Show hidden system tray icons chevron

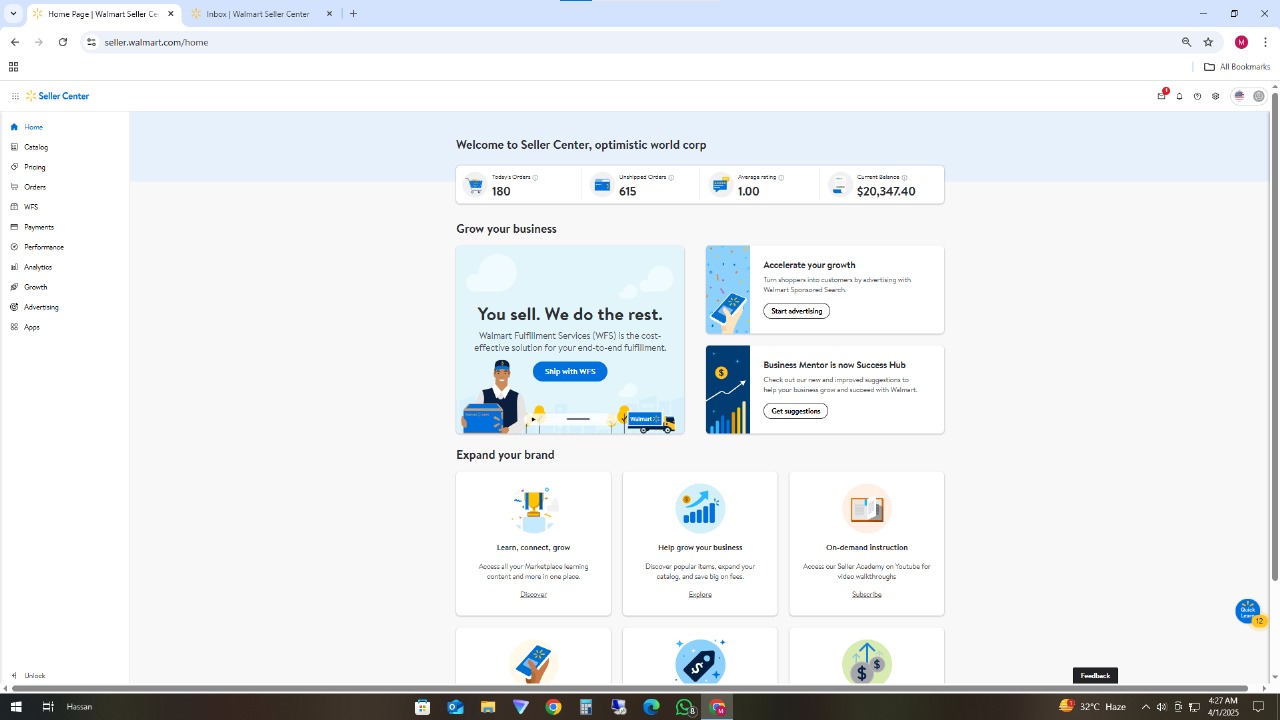pyautogui.click(x=1145, y=707)
